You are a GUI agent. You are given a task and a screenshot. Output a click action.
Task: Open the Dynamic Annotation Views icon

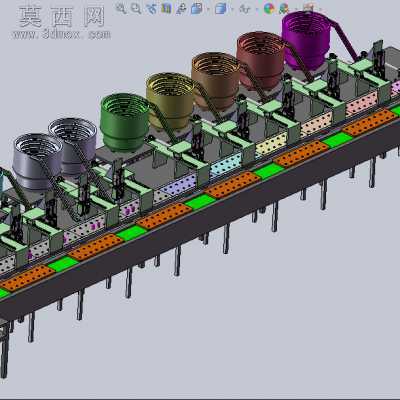[181, 8]
